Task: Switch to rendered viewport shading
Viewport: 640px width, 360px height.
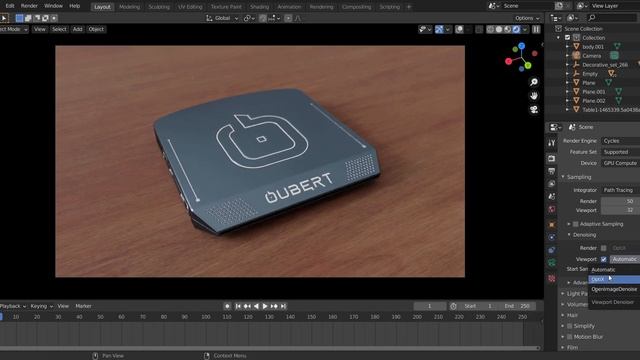Action: (x=516, y=29)
